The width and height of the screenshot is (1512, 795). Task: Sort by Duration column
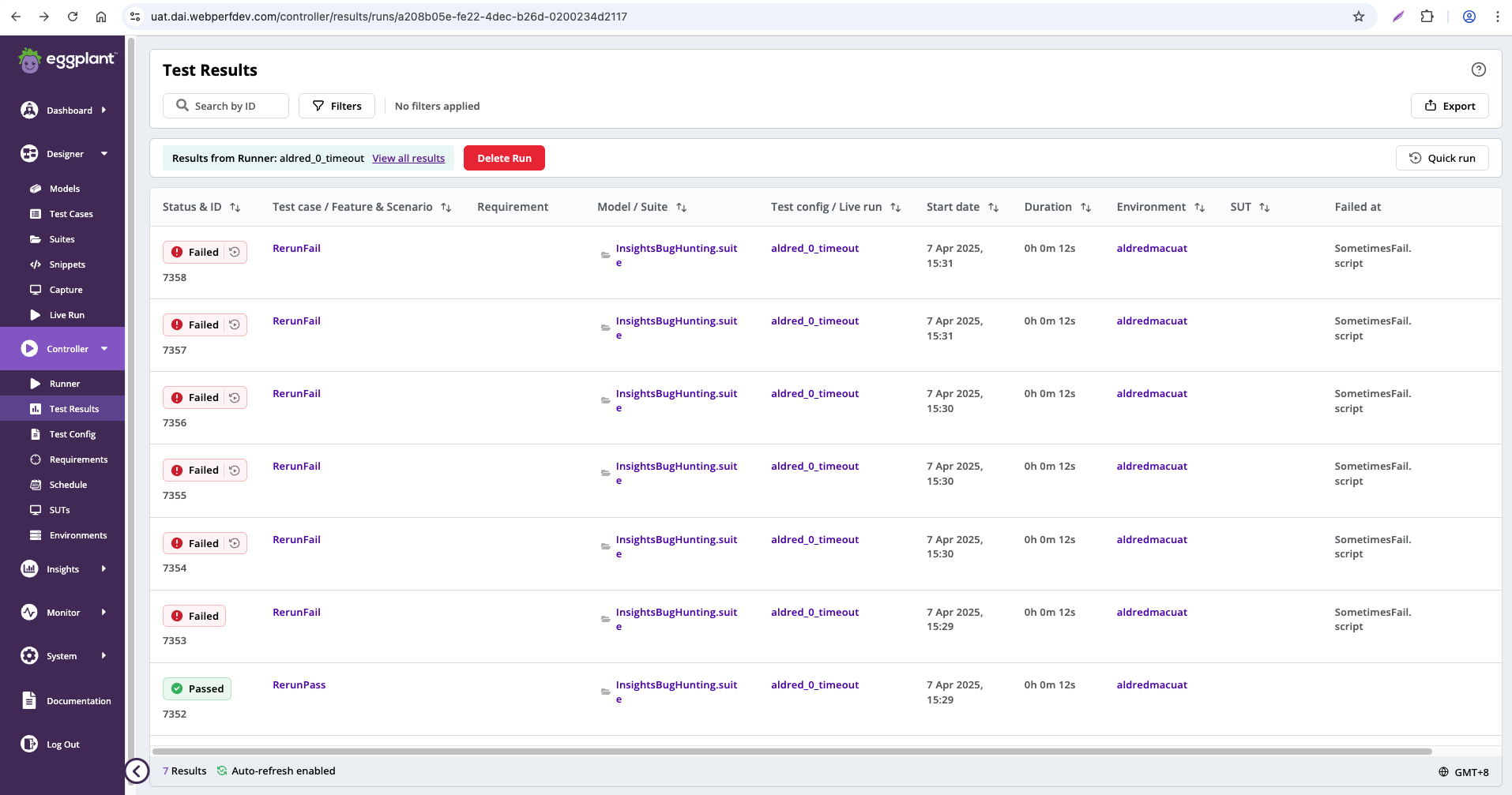(1086, 207)
